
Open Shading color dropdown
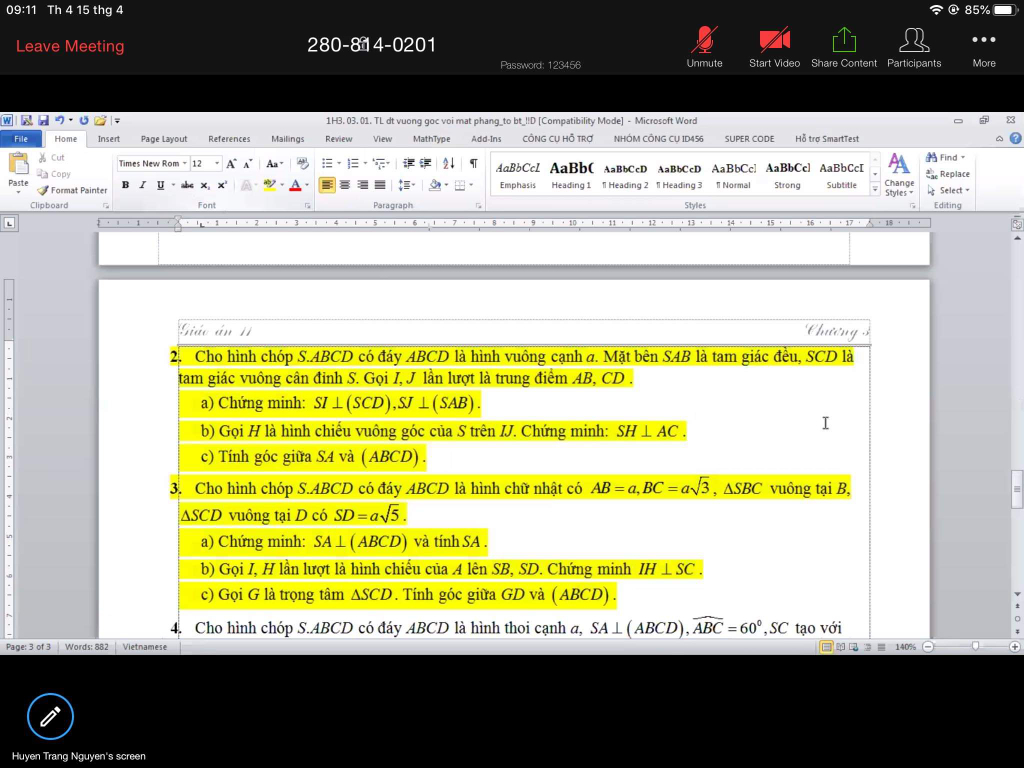coord(447,185)
